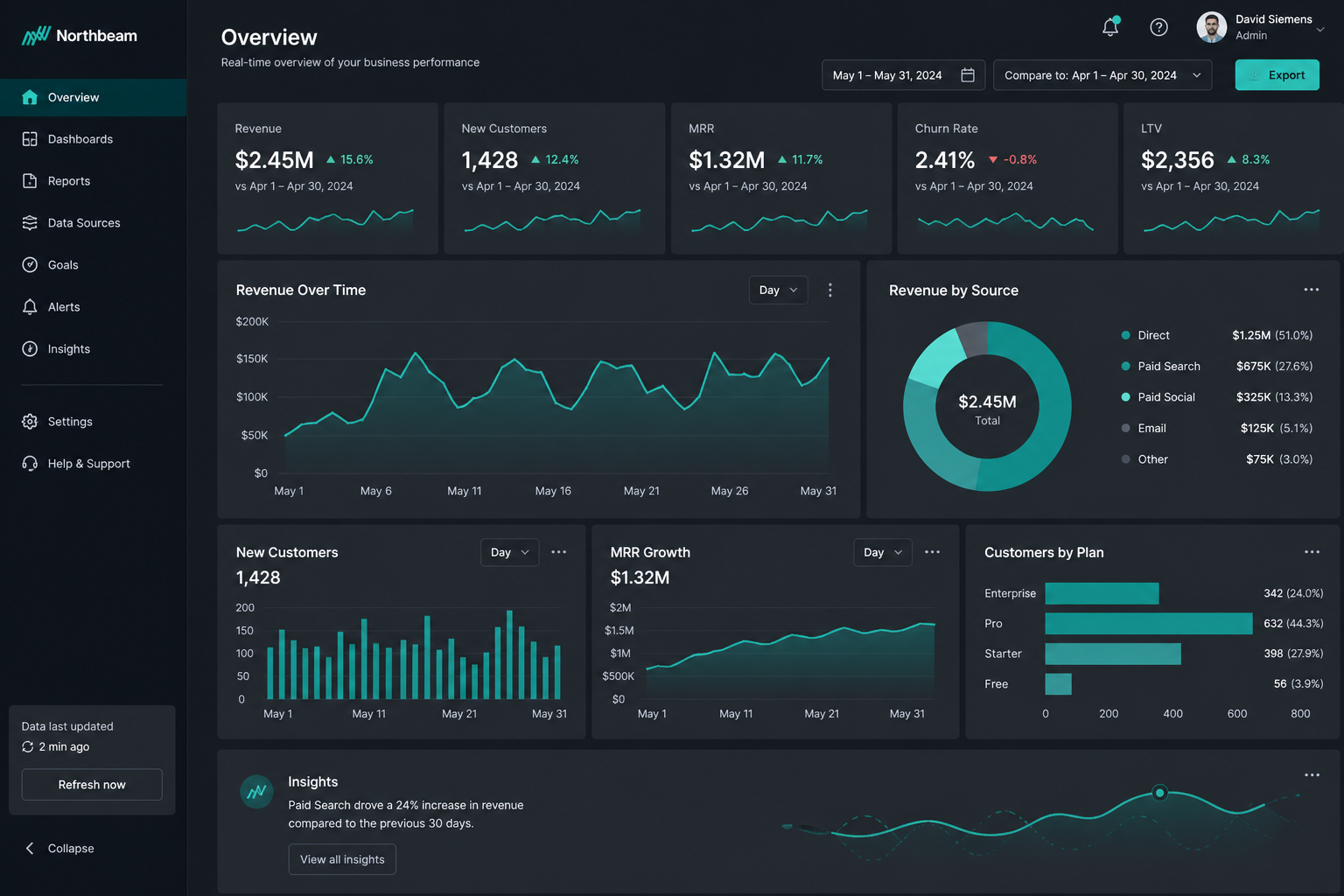
Task: Click the Help & Support headset icon
Action: (x=30, y=464)
